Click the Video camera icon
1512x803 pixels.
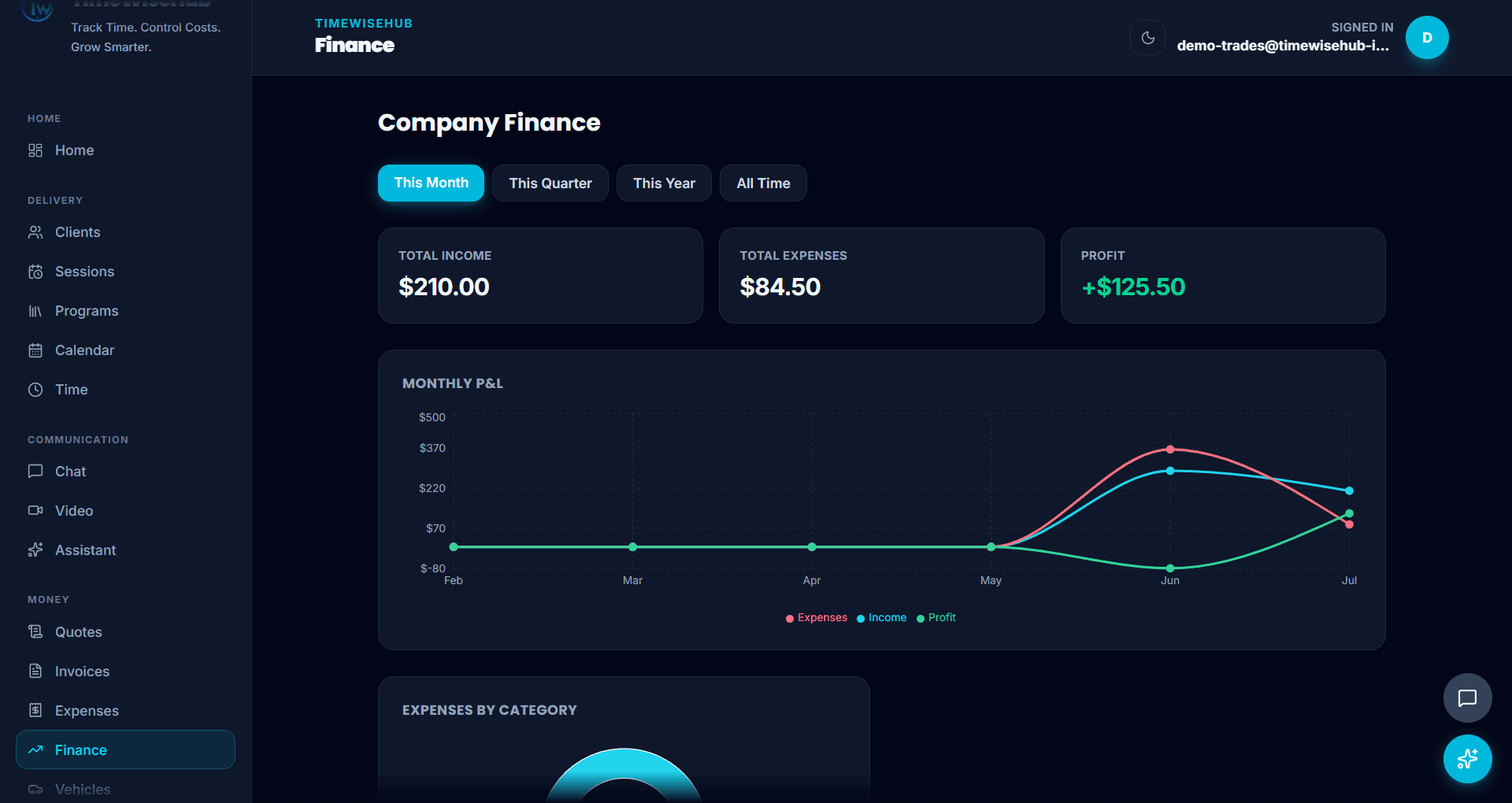[x=35, y=511]
